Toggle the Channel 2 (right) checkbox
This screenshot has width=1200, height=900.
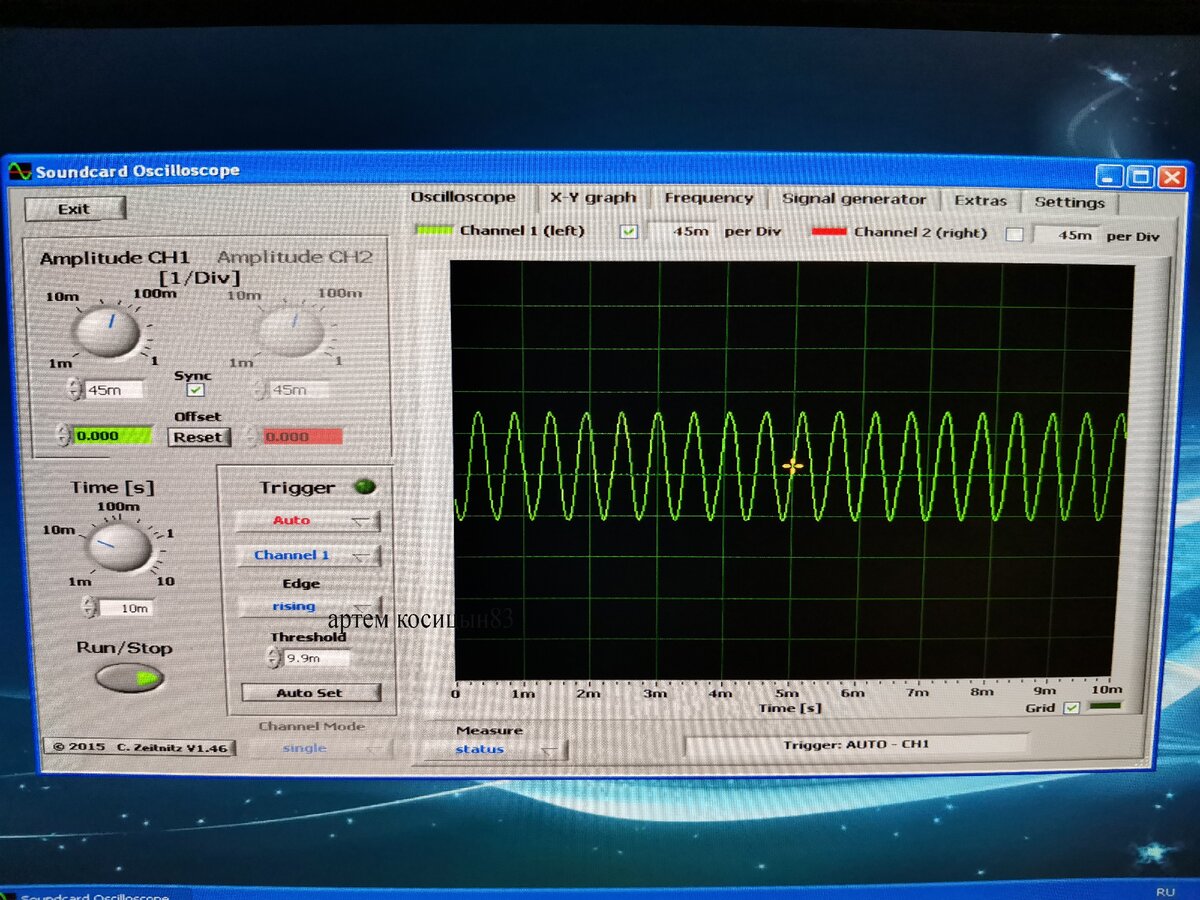click(x=1014, y=235)
